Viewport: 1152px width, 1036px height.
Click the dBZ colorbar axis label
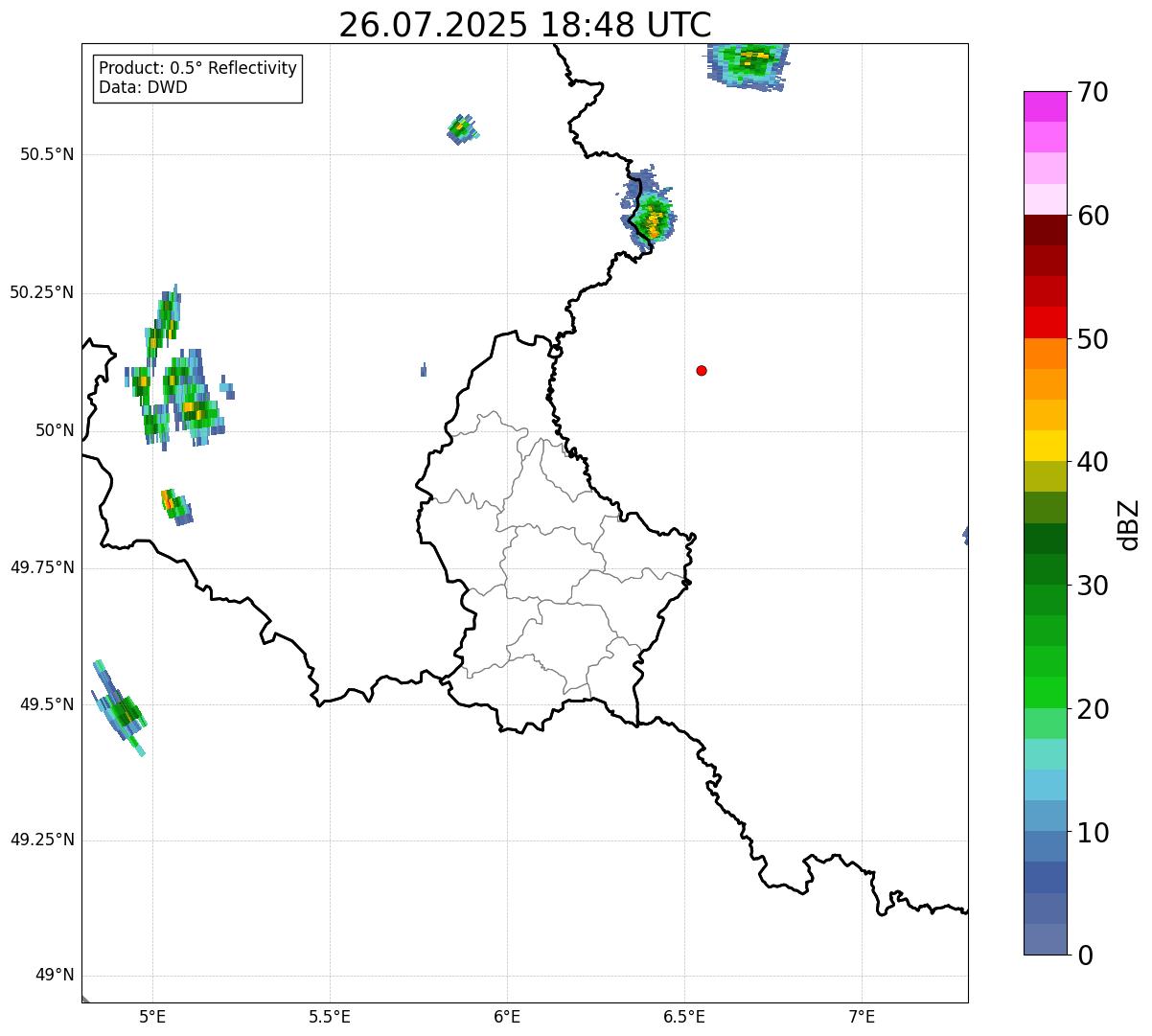coord(1129,524)
